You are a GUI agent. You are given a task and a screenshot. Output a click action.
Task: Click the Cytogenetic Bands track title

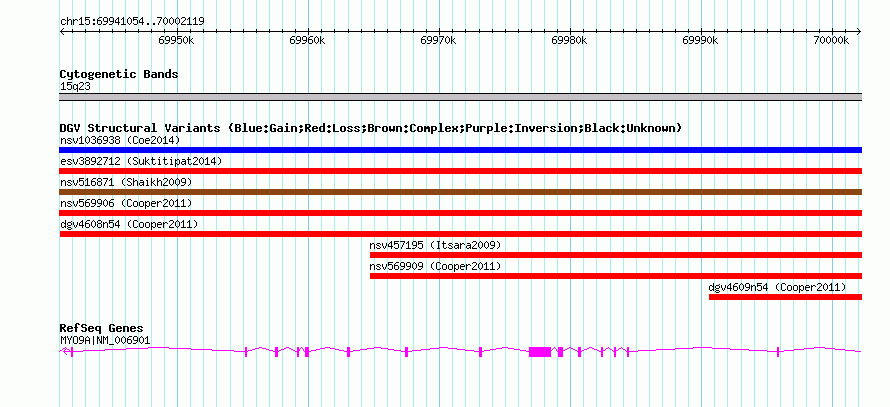[x=119, y=74]
